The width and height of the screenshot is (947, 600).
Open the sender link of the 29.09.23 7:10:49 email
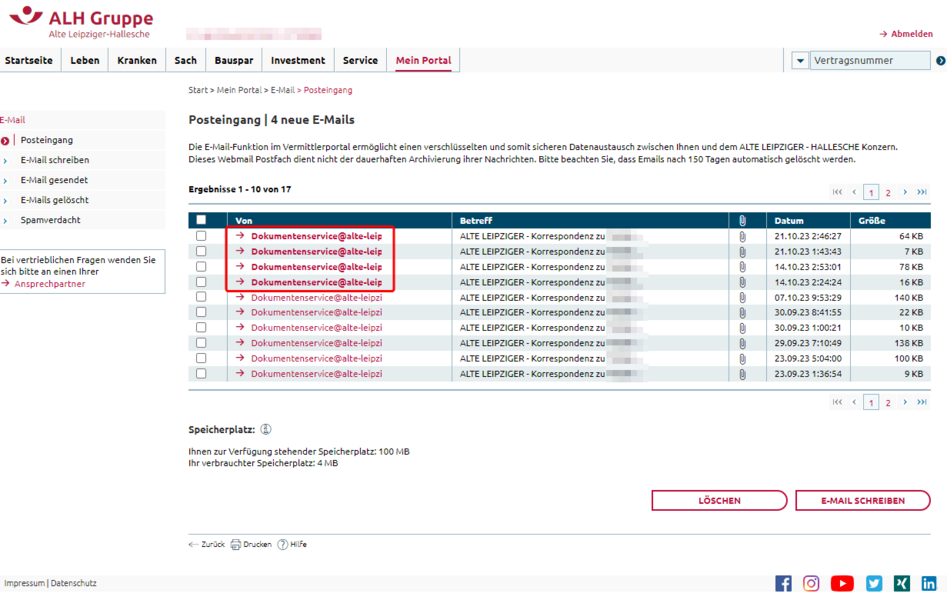tap(316, 343)
